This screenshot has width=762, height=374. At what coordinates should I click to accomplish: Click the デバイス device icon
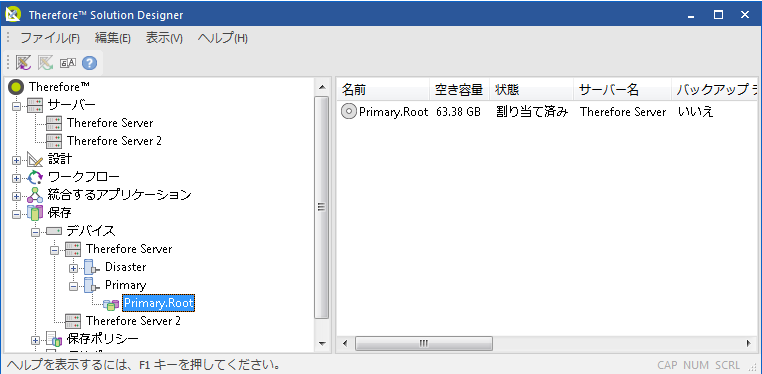pos(54,231)
